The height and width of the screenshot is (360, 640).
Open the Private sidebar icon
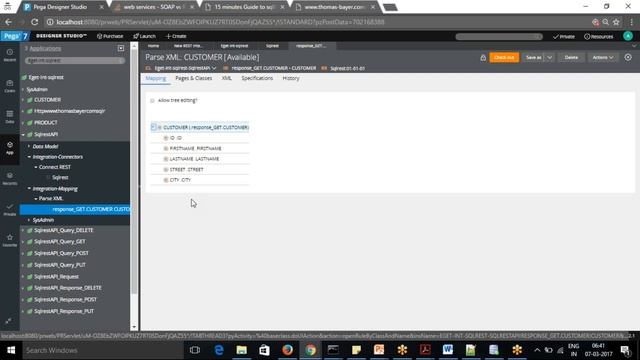9,209
